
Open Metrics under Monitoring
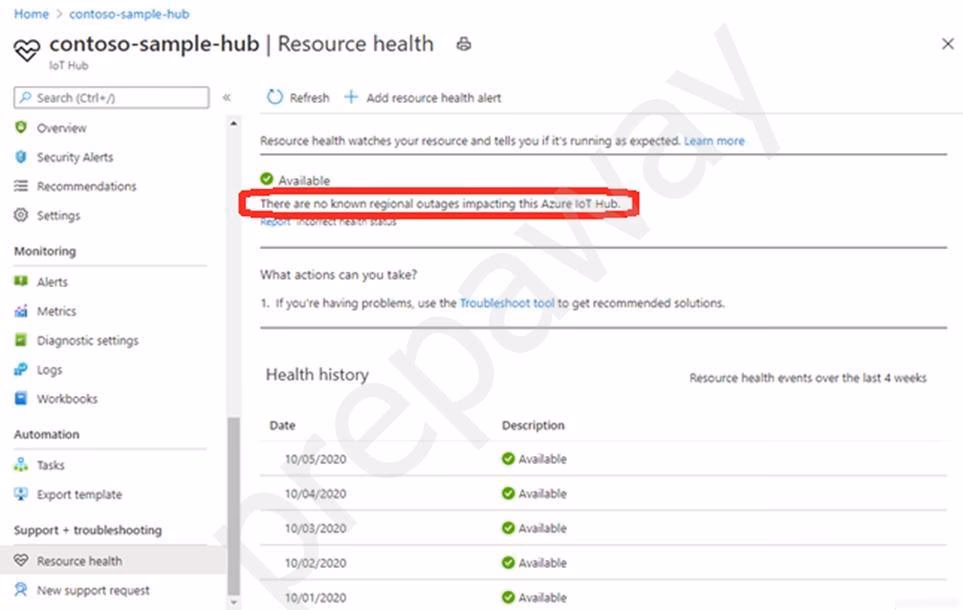[57, 311]
